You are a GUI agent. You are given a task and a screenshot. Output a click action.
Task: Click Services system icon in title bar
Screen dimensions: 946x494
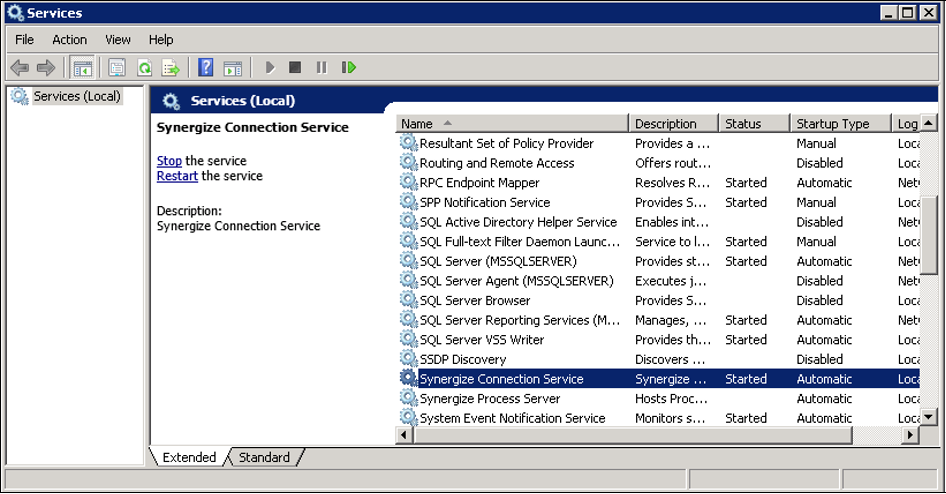[x=15, y=13]
